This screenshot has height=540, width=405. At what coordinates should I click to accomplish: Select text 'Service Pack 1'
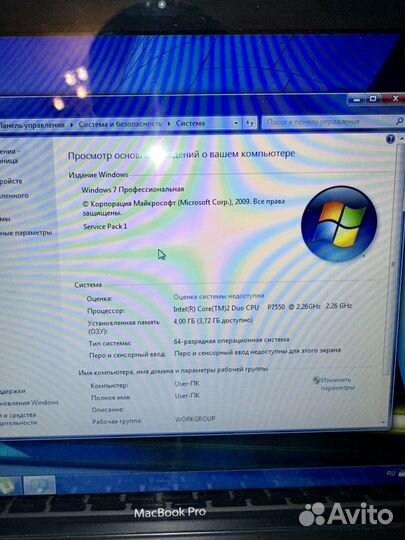[x=105, y=226]
